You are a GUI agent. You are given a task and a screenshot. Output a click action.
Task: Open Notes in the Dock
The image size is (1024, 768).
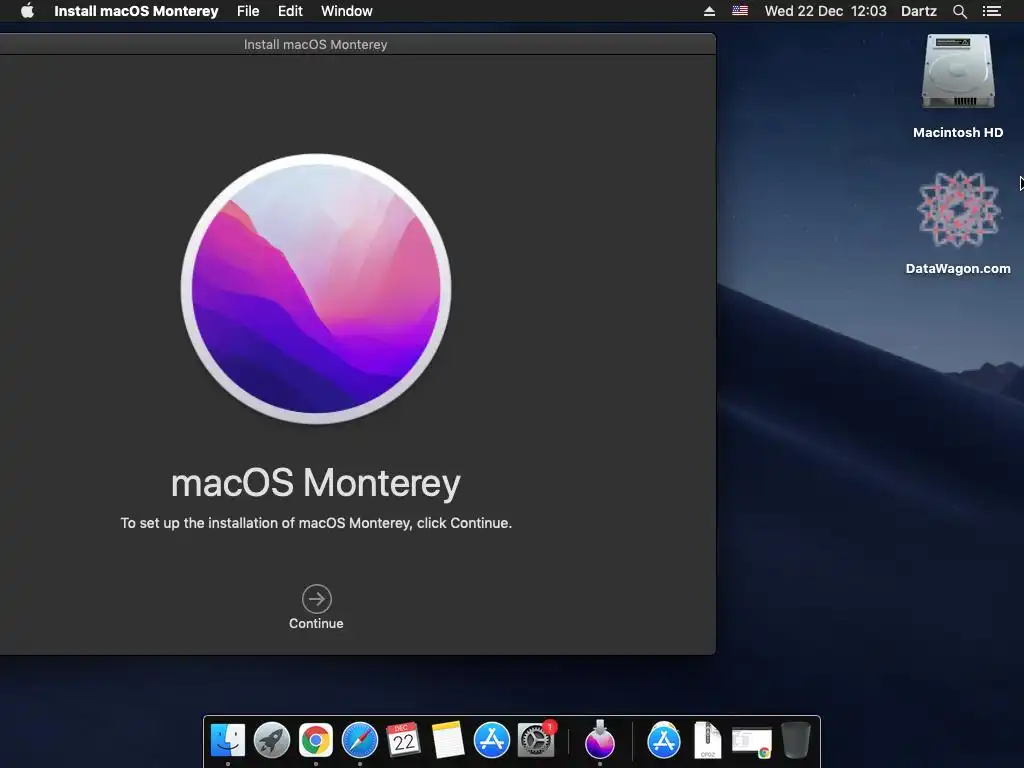pyautogui.click(x=447, y=741)
